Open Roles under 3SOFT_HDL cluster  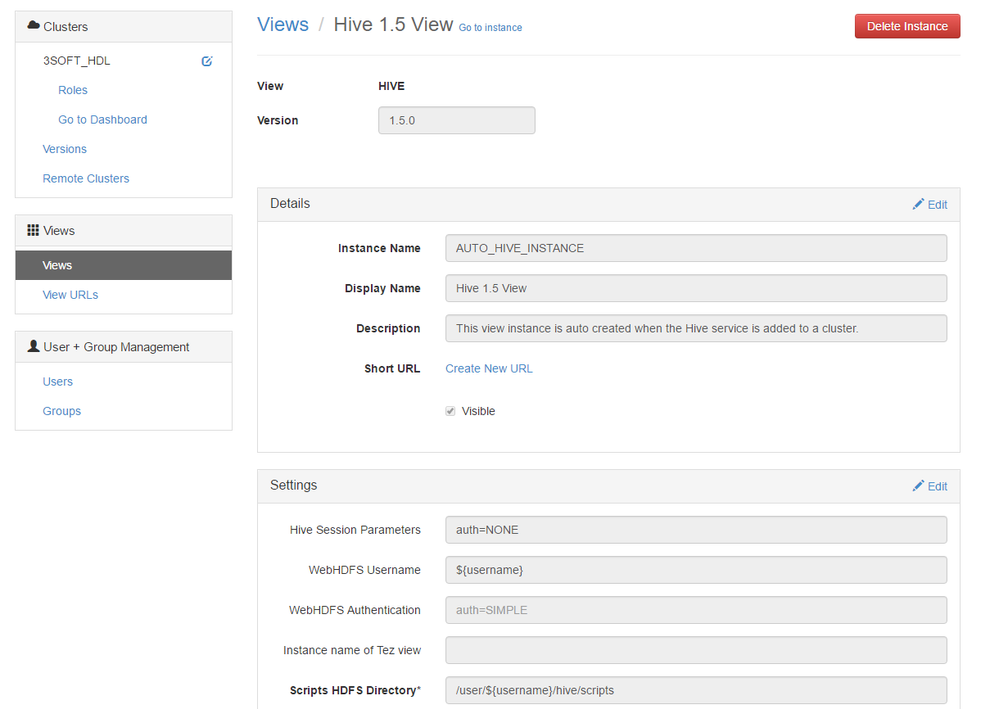(73, 90)
